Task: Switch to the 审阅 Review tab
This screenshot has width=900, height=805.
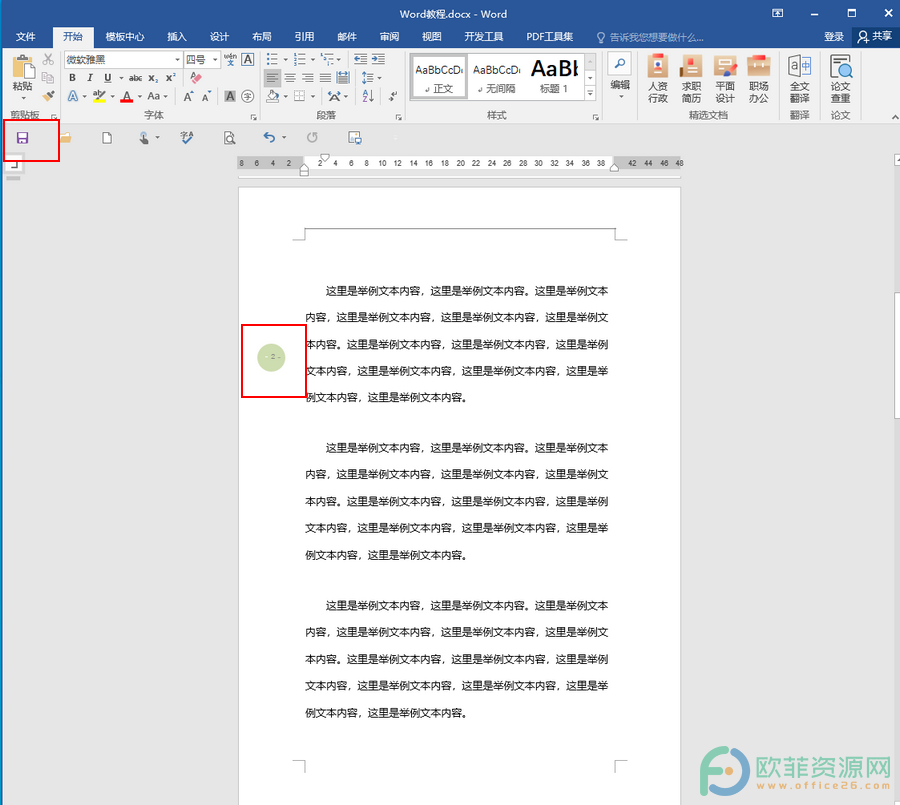Action: click(x=389, y=37)
